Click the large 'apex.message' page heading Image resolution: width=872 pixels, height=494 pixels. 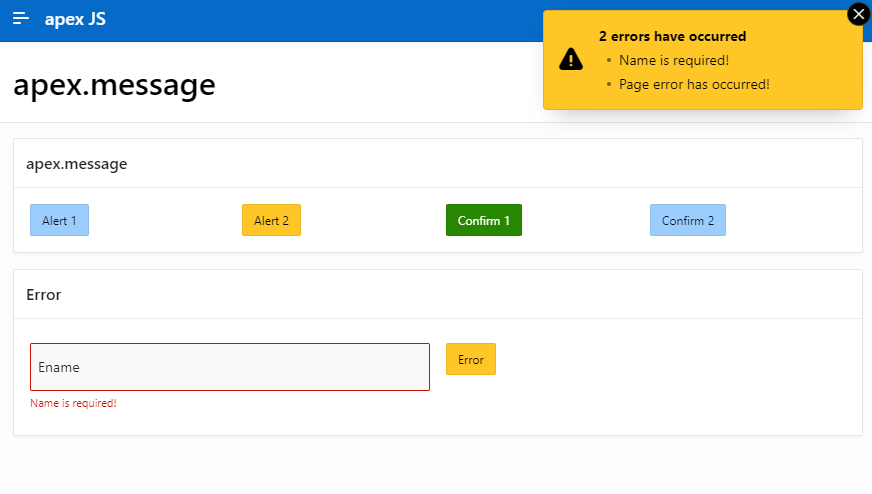point(114,85)
